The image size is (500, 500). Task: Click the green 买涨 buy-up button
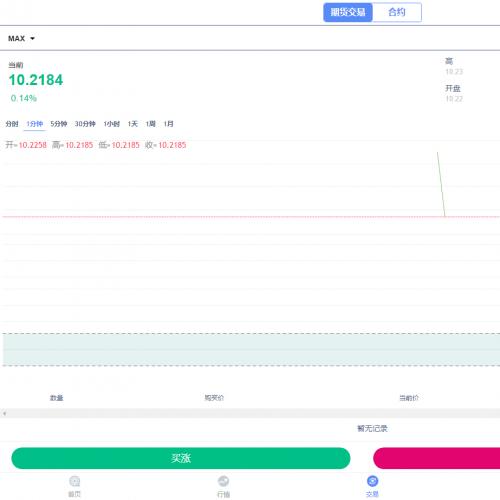coord(181,458)
